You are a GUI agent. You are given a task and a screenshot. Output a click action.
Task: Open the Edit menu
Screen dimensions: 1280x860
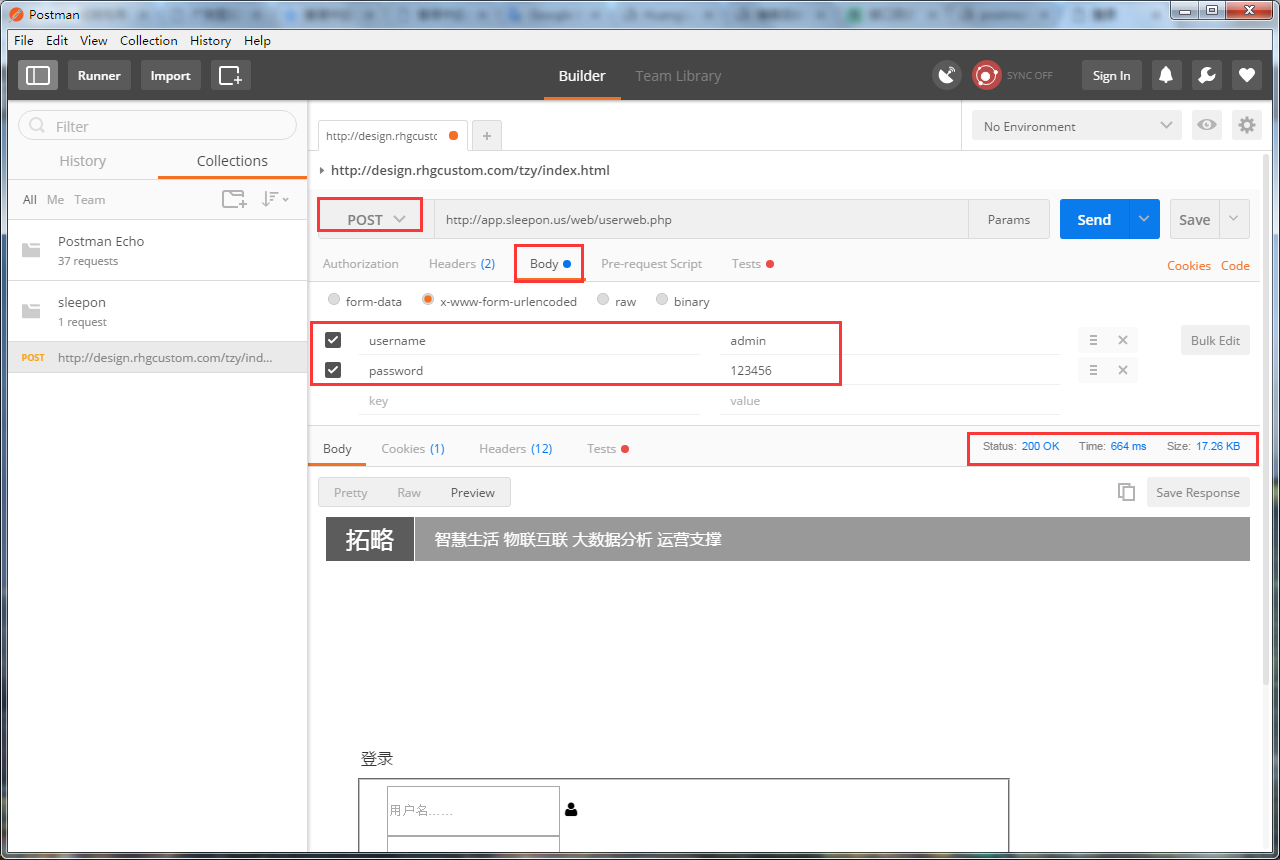point(57,40)
